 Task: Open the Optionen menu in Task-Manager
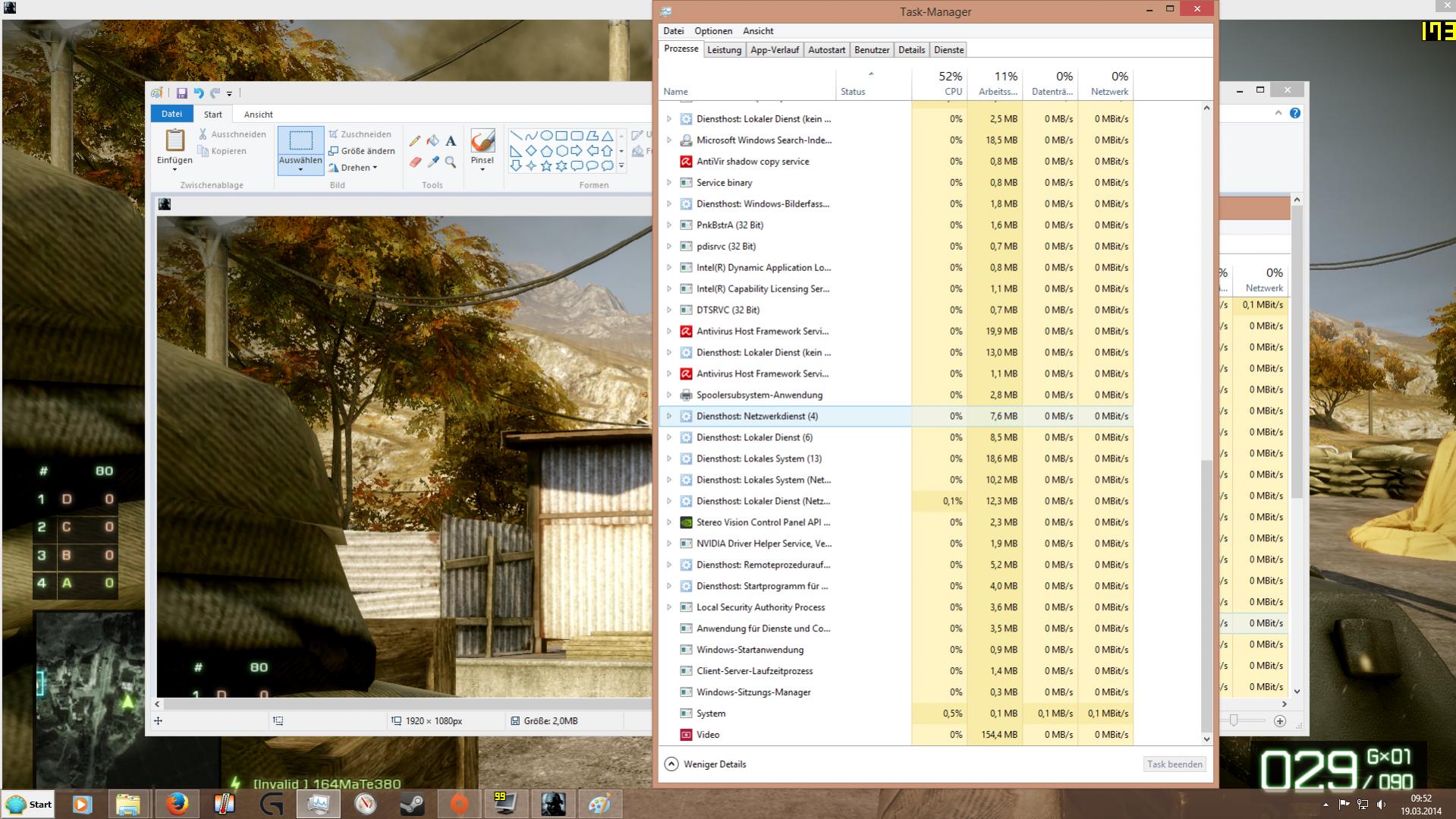click(713, 31)
